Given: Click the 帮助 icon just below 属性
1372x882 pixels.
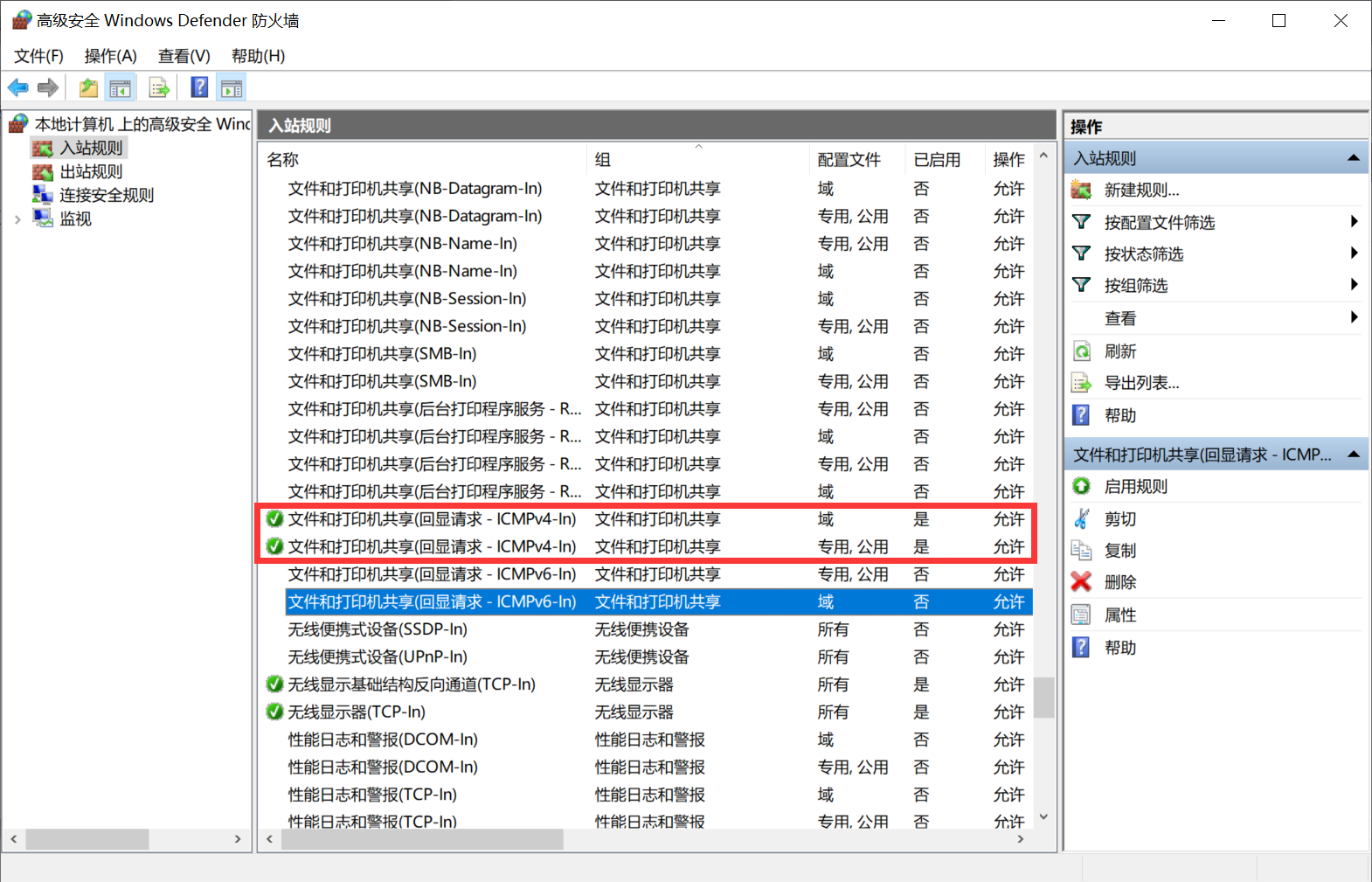Looking at the screenshot, I should (x=1082, y=647).
